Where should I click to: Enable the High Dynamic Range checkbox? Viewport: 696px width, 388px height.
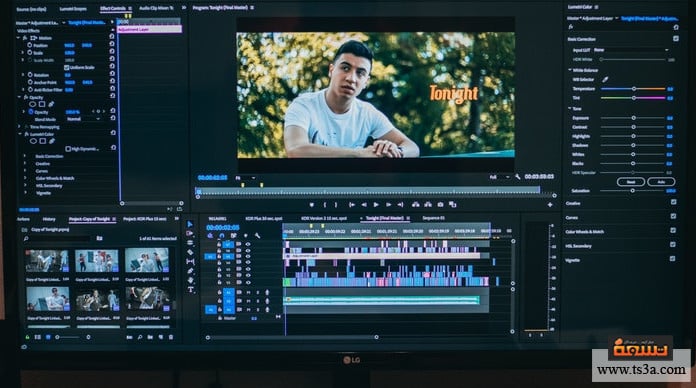pos(68,149)
